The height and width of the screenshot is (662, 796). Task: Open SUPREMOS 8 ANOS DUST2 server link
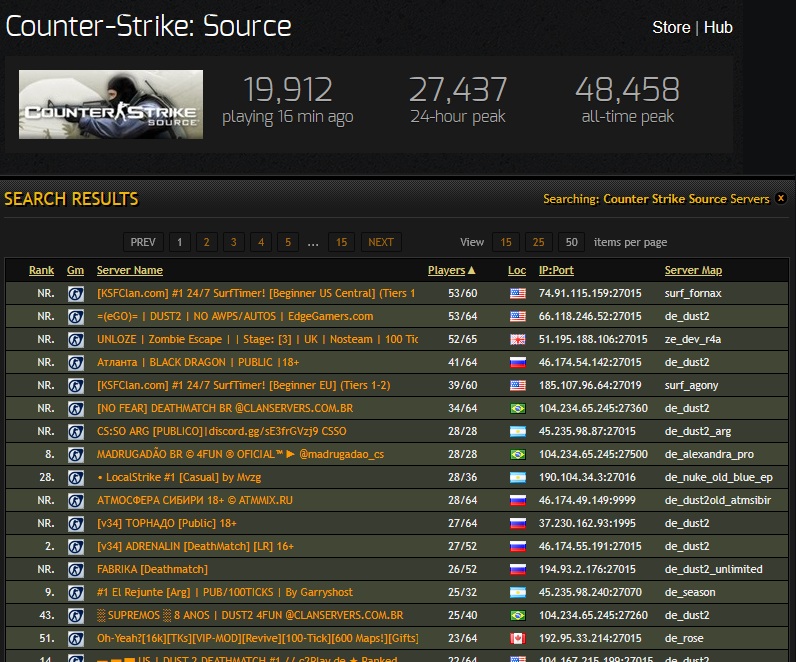[250, 615]
